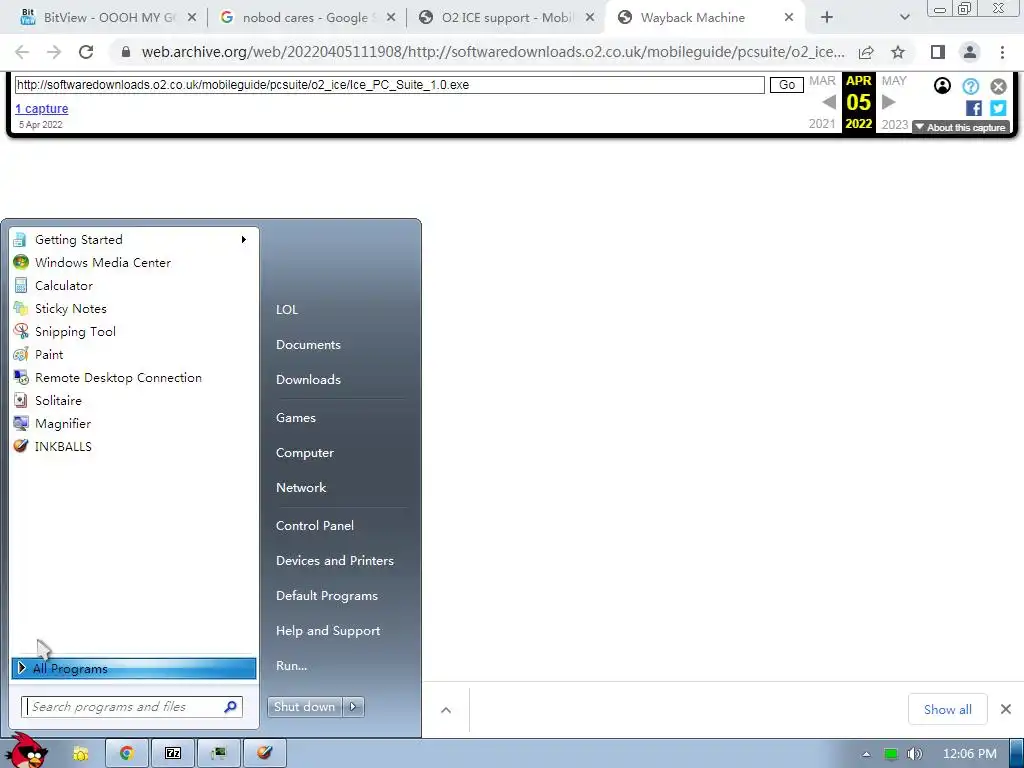Expand All Programs list
This screenshot has height=768, width=1024.
(x=133, y=668)
